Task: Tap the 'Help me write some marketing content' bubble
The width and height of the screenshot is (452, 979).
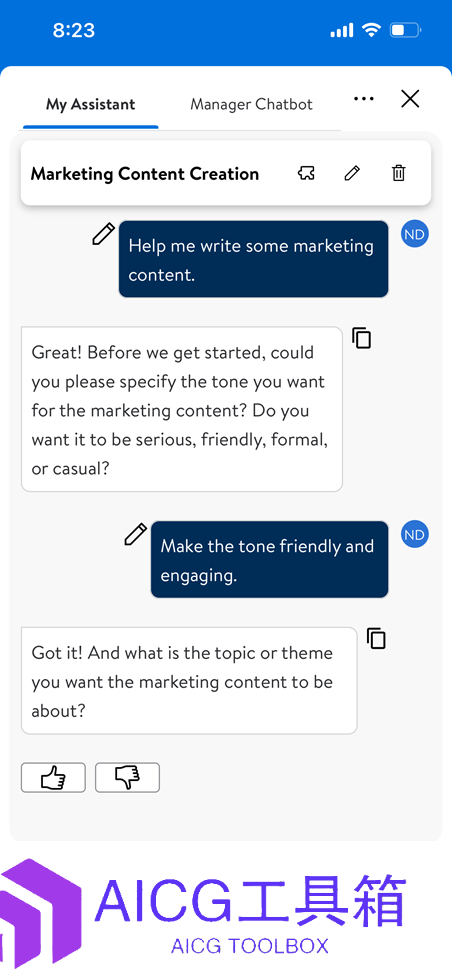Action: (x=253, y=259)
